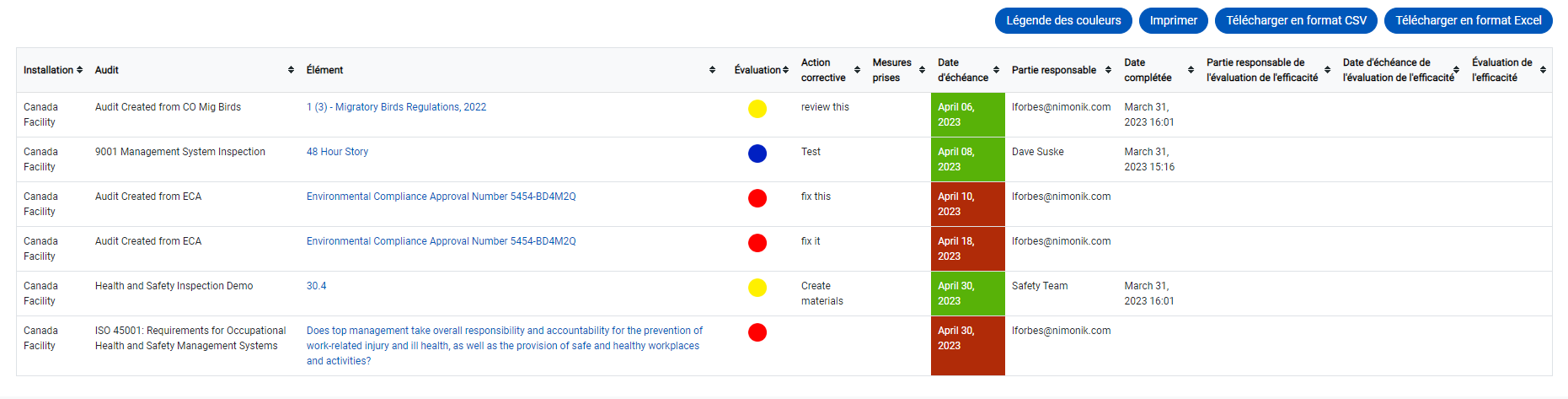The height and width of the screenshot is (399, 1568).
Task: Click red evaluation dot in fix this row
Action: (757, 198)
